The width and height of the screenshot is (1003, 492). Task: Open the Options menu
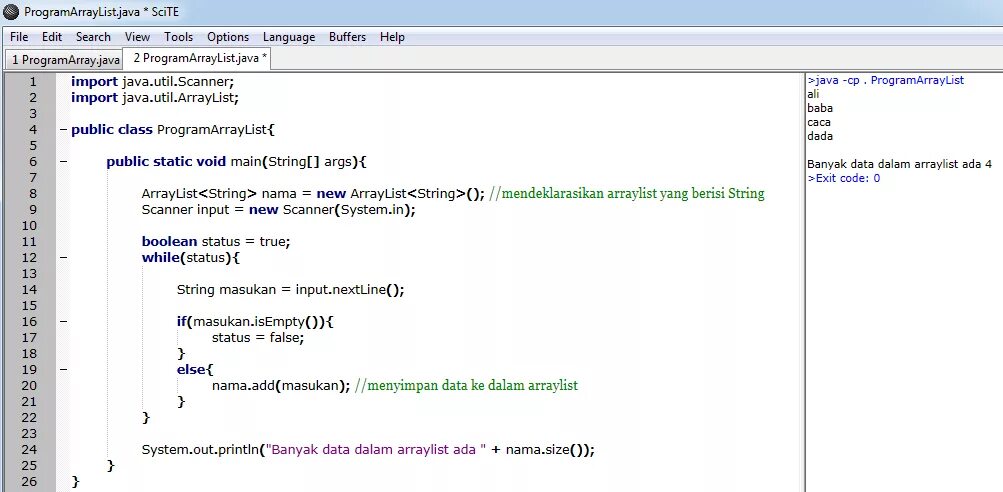[x=228, y=37]
